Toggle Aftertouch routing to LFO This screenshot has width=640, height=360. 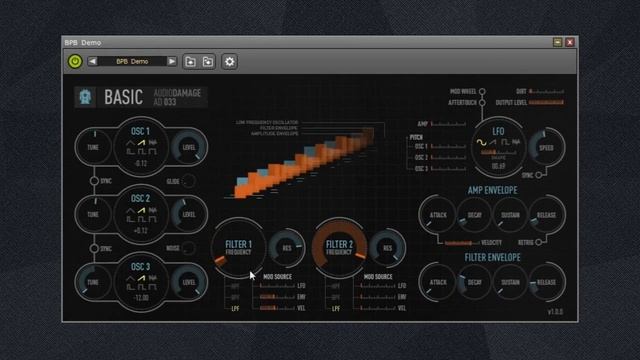tap(482, 102)
